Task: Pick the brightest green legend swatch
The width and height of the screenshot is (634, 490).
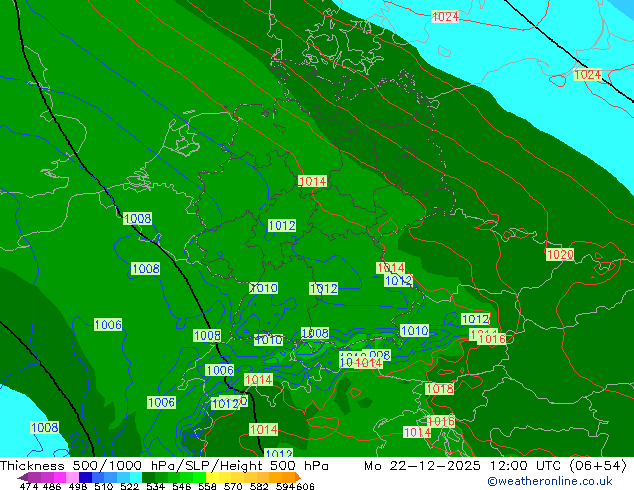Action: [199, 477]
